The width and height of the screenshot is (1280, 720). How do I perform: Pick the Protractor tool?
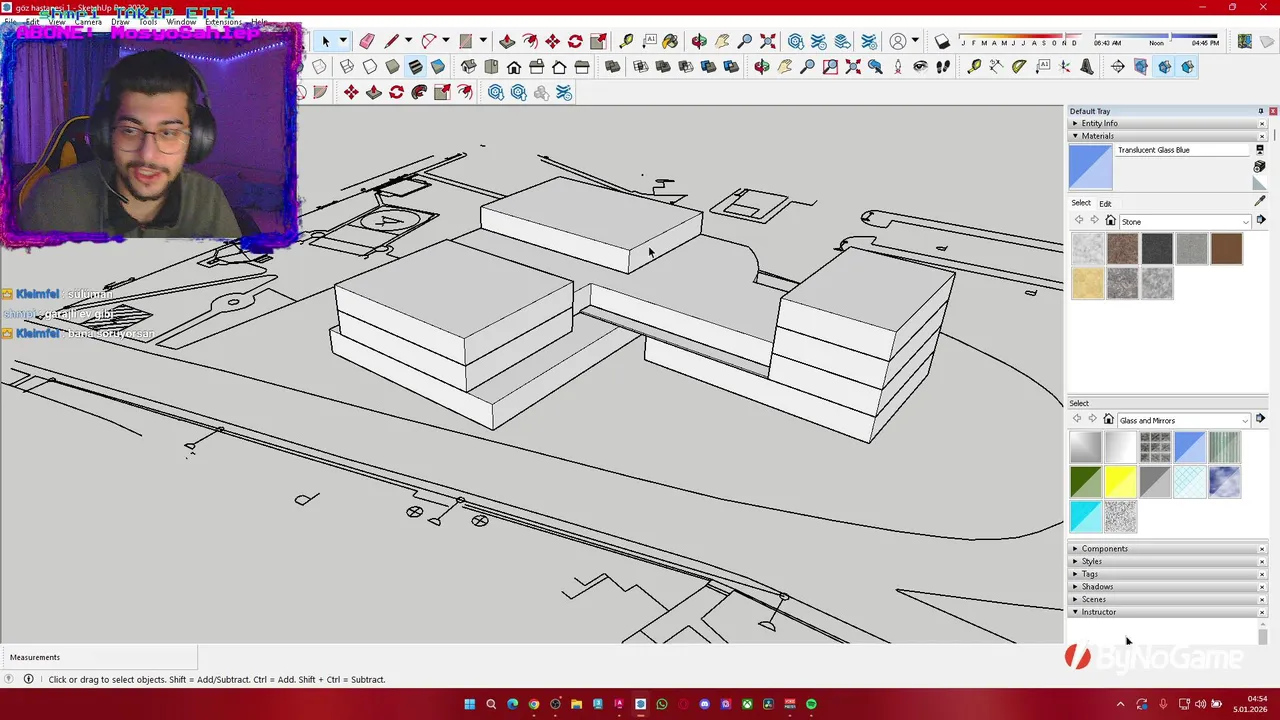(1019, 67)
